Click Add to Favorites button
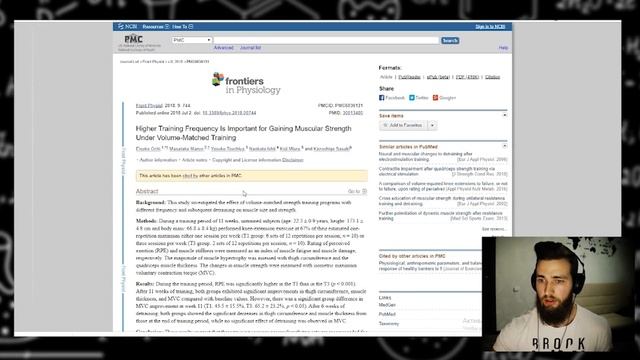The height and width of the screenshot is (360, 640). tap(403, 125)
